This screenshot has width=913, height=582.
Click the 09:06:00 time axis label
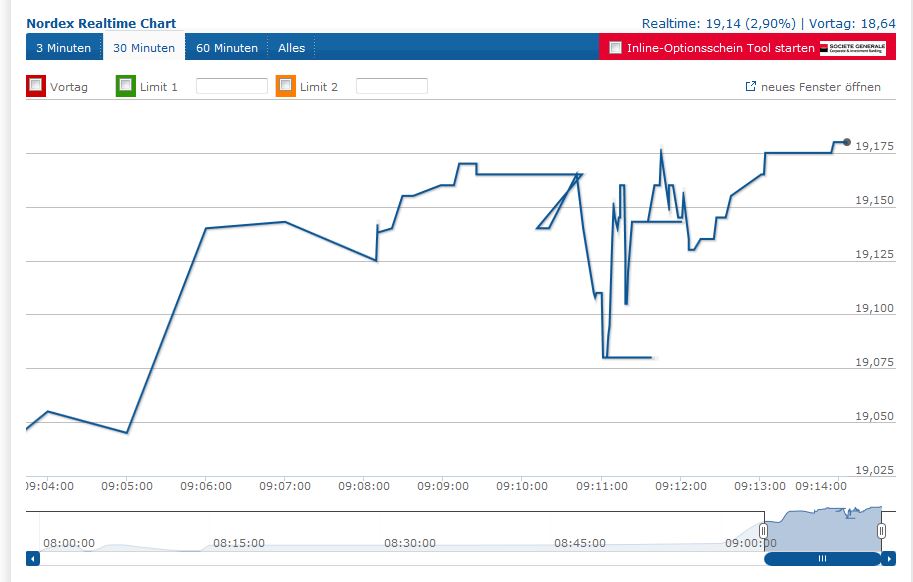pyautogui.click(x=206, y=486)
